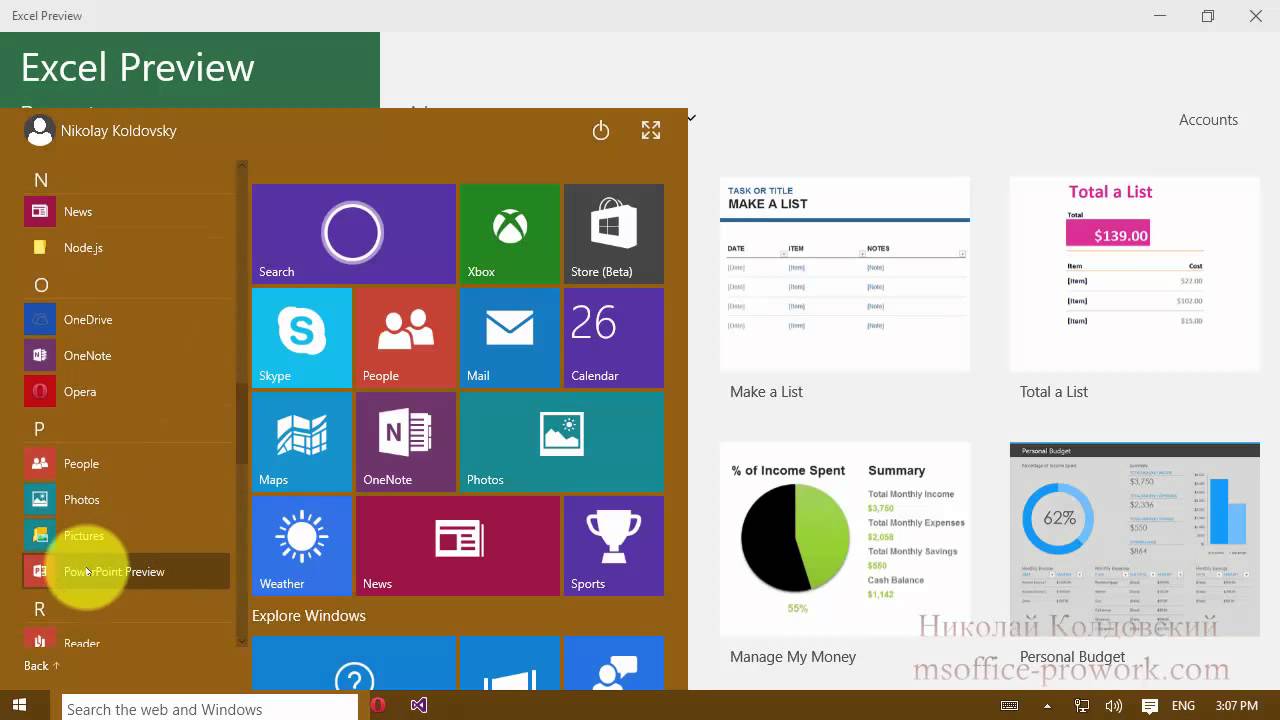Screen dimensions: 1280x720
Task: Open Opera from the taskbar
Action: (378, 705)
